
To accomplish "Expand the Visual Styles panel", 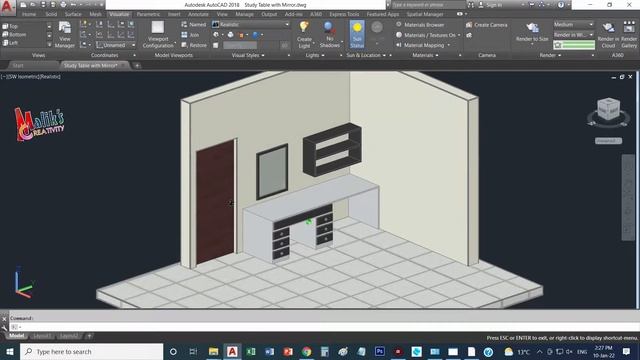I will point(248,55).
